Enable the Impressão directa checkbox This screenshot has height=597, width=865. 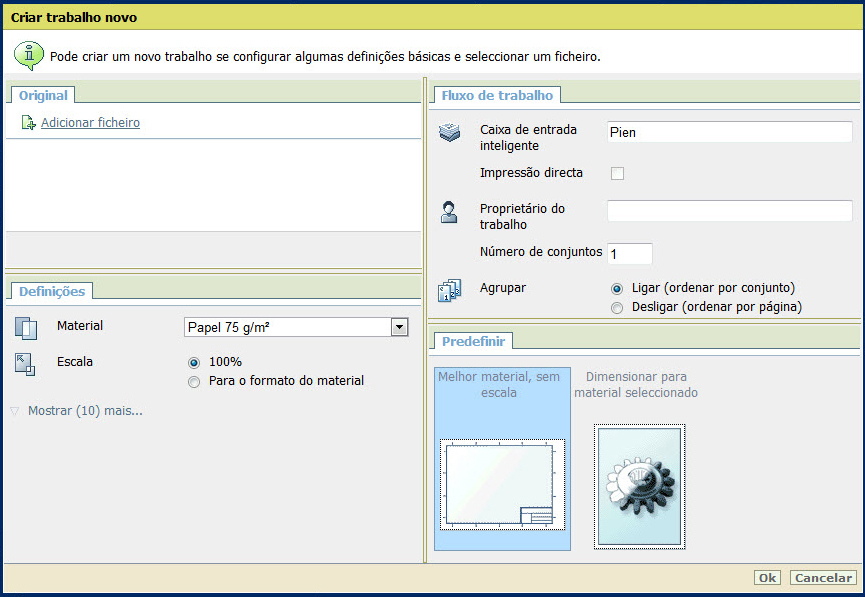[x=618, y=173]
